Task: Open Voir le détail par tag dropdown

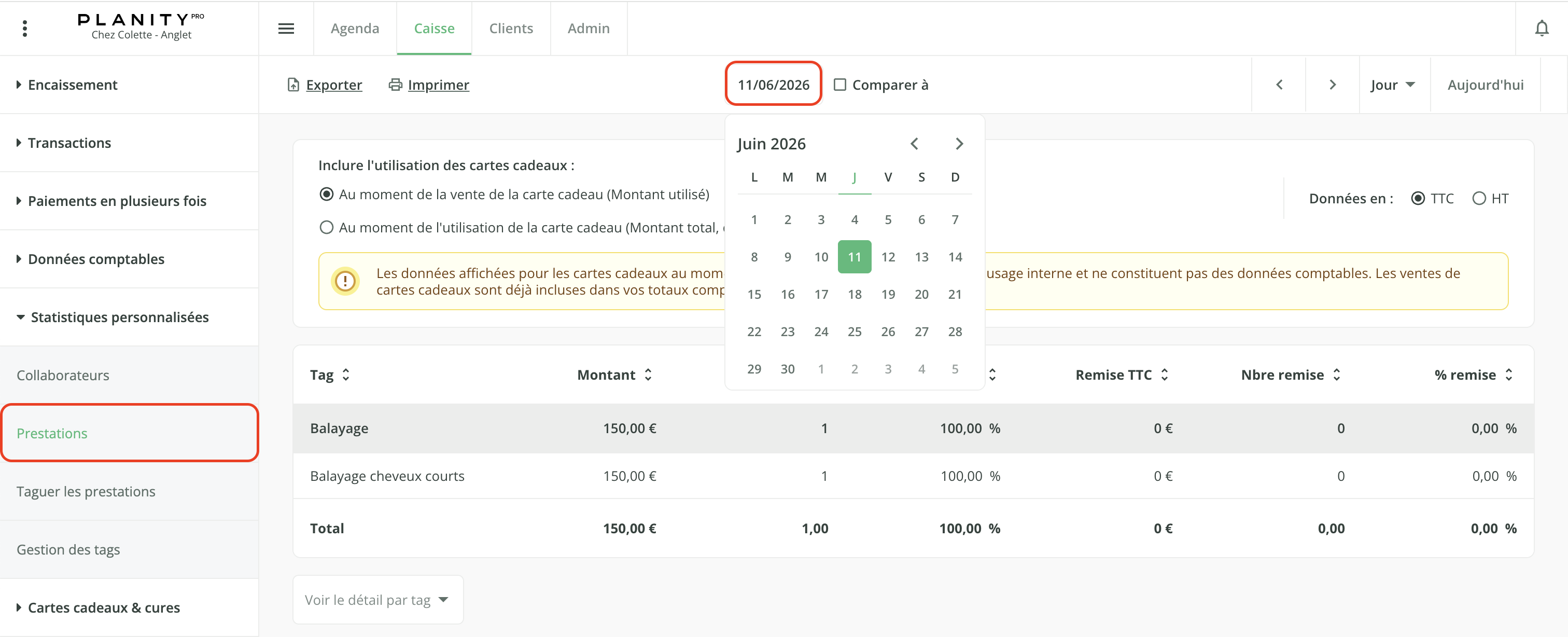Action: coord(377,600)
